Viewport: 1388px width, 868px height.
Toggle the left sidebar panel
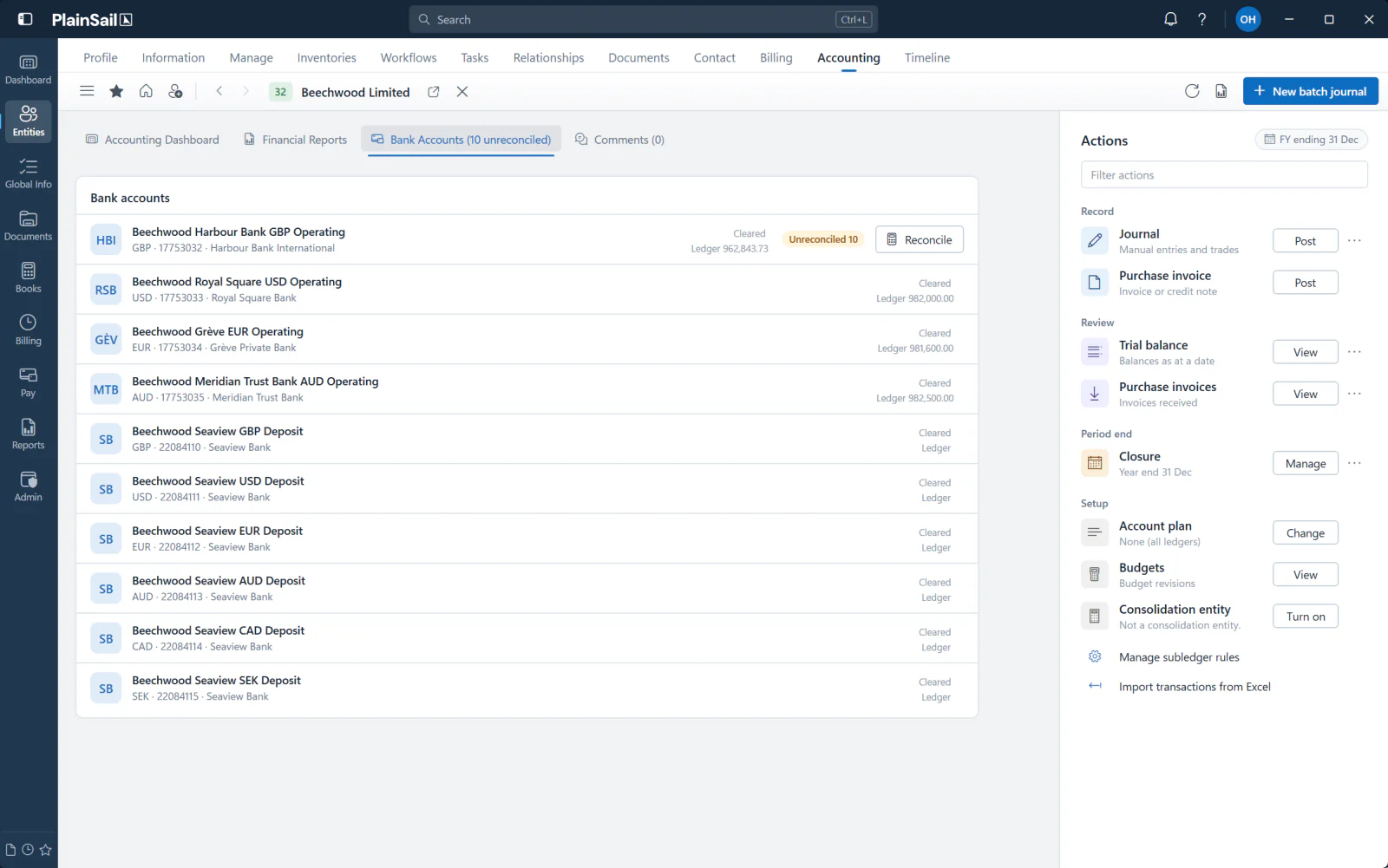pos(25,19)
